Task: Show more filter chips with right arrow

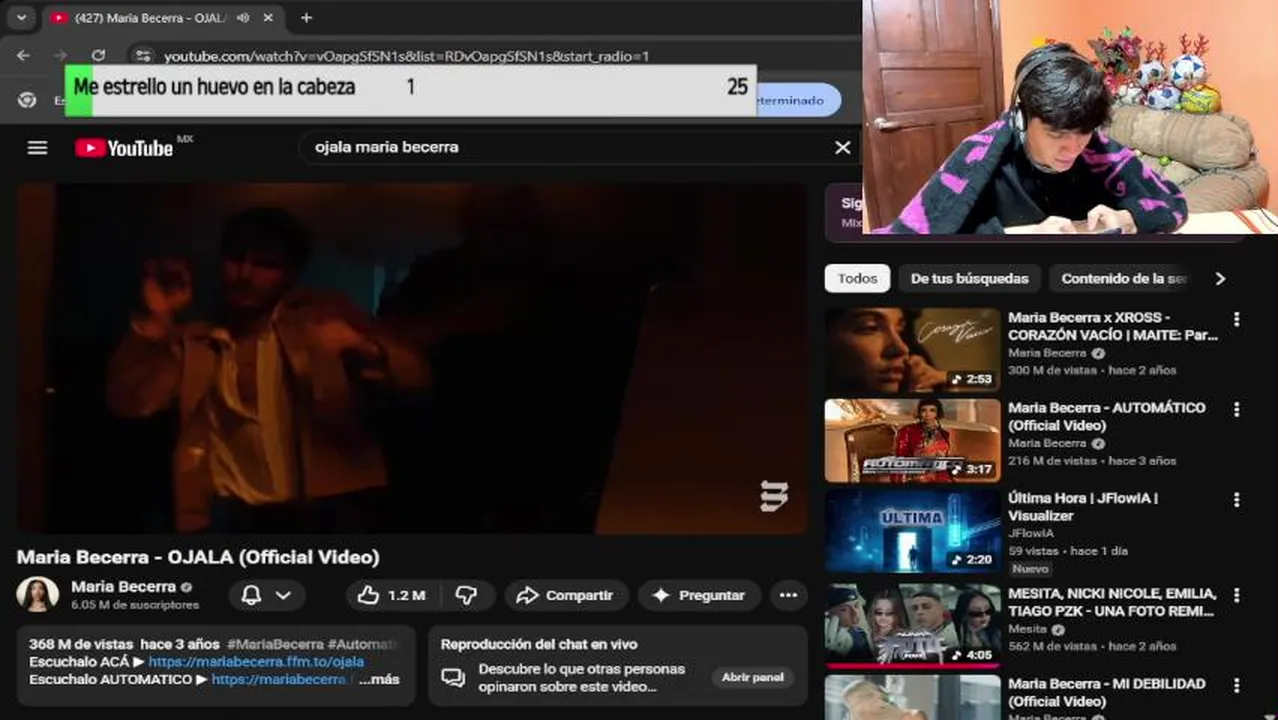Action: click(1220, 279)
